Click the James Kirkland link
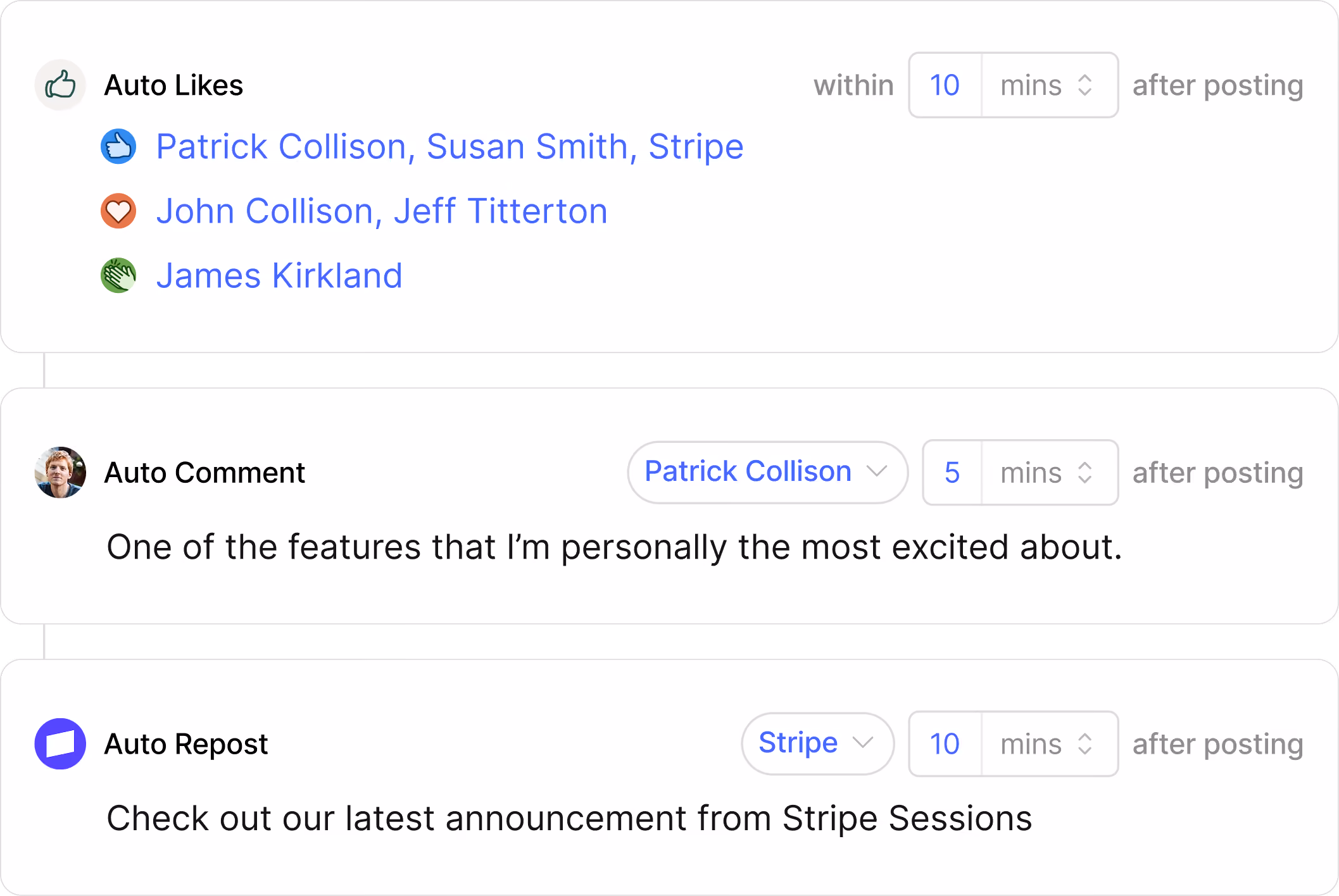The width and height of the screenshot is (1339, 896). point(279,276)
